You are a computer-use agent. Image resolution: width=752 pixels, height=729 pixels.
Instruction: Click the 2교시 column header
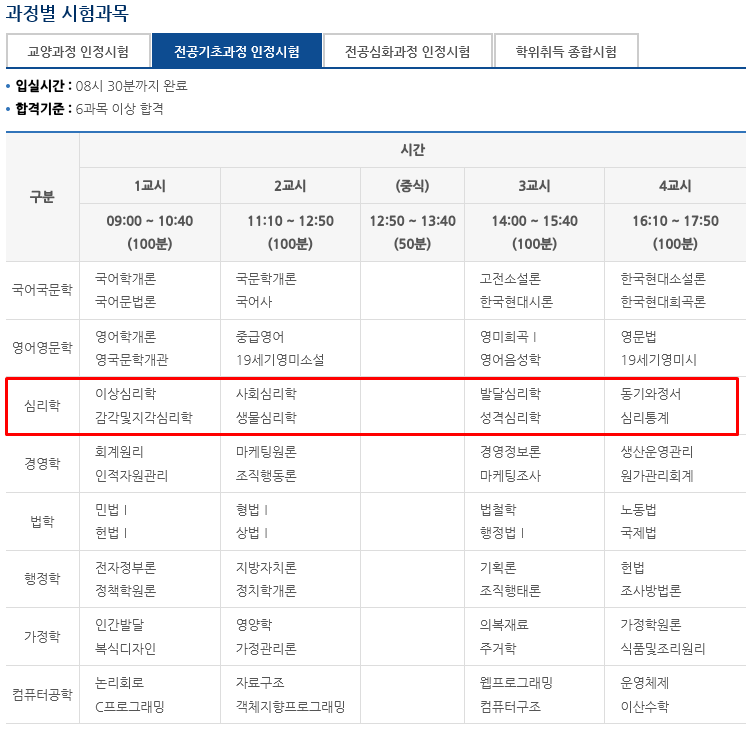click(290, 186)
